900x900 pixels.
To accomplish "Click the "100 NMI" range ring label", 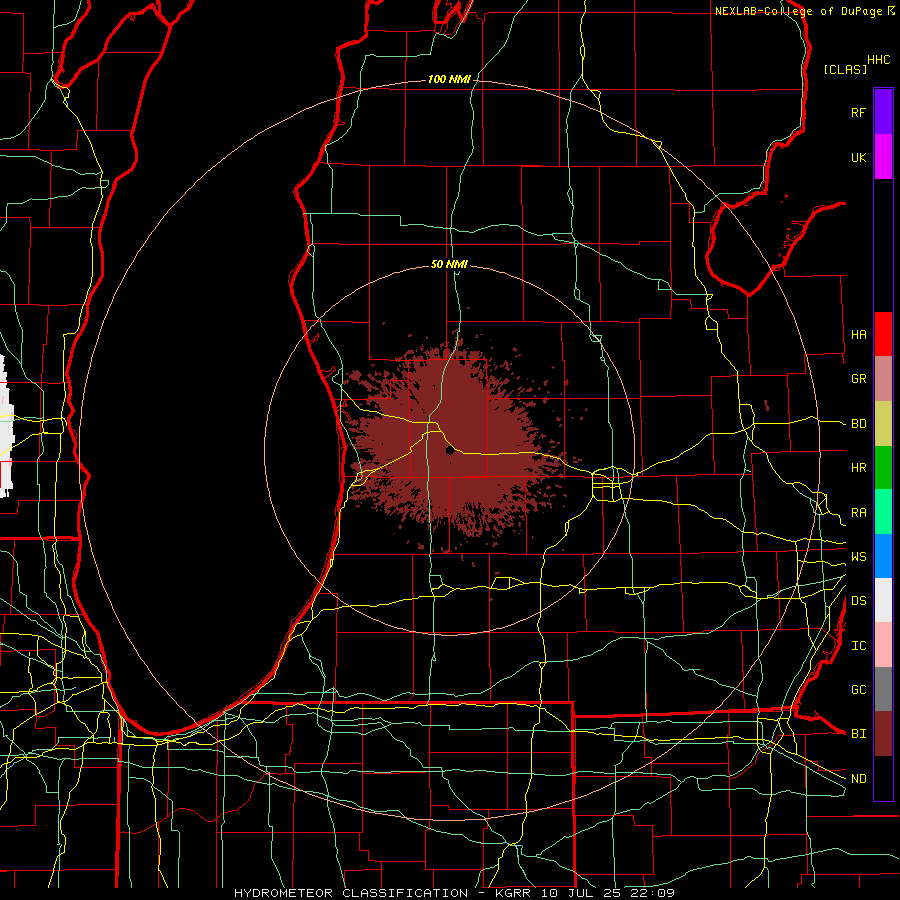I will (x=449, y=79).
